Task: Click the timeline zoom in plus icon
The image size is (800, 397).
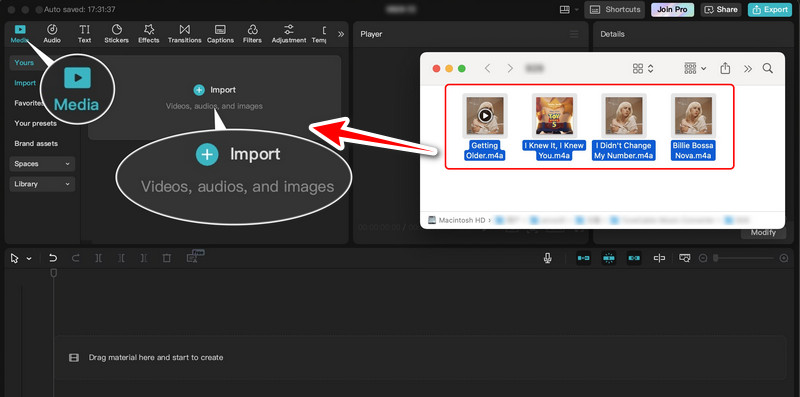Action: (784, 259)
